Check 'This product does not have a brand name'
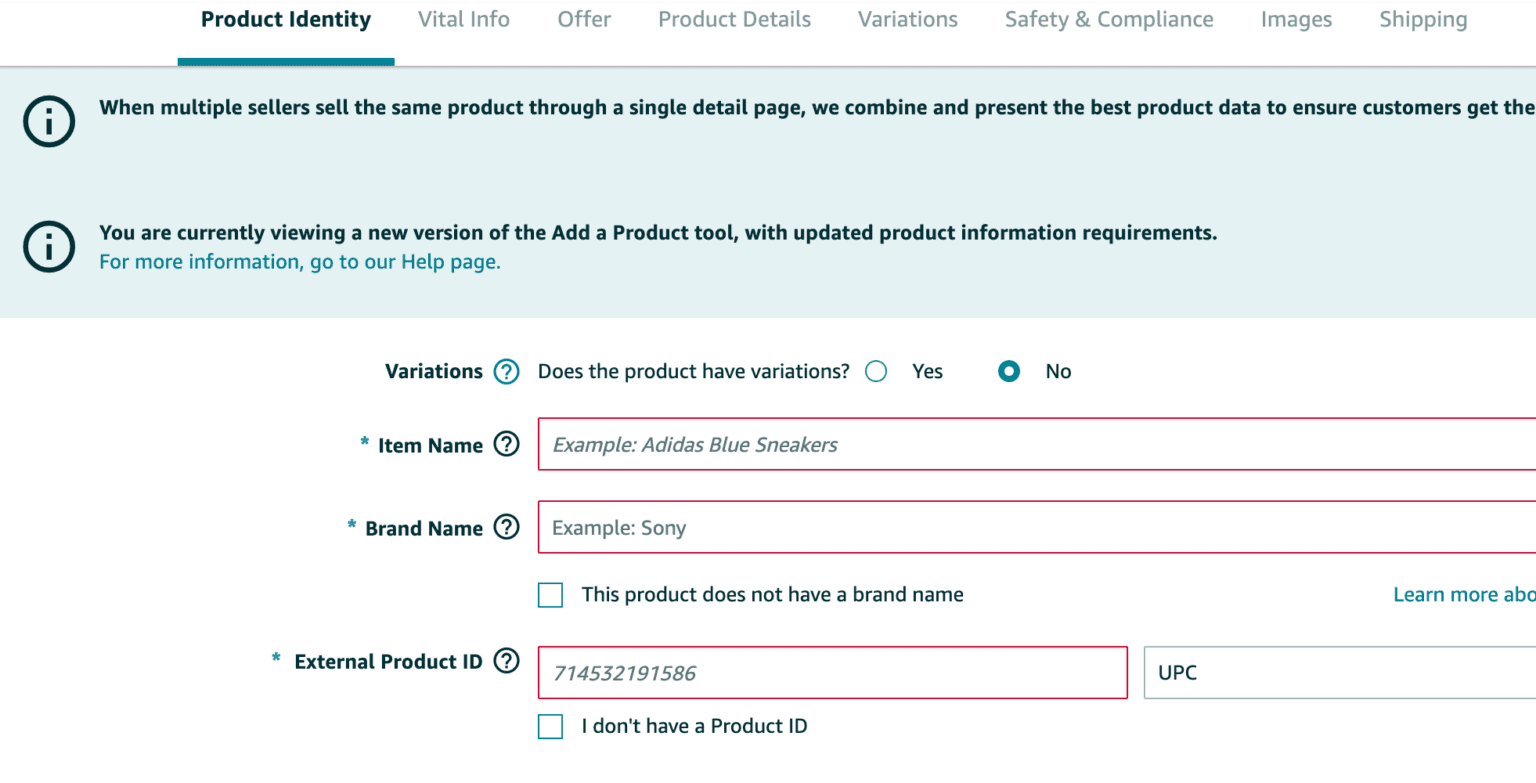This screenshot has width=1536, height=783. point(551,595)
